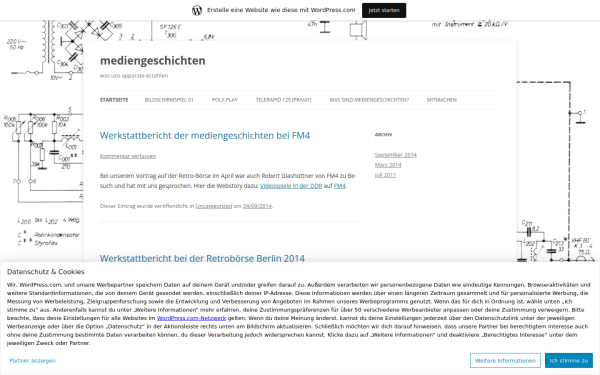
Task: Click 'Erstelle eine Website wie diese' banner text
Action: 281,10
